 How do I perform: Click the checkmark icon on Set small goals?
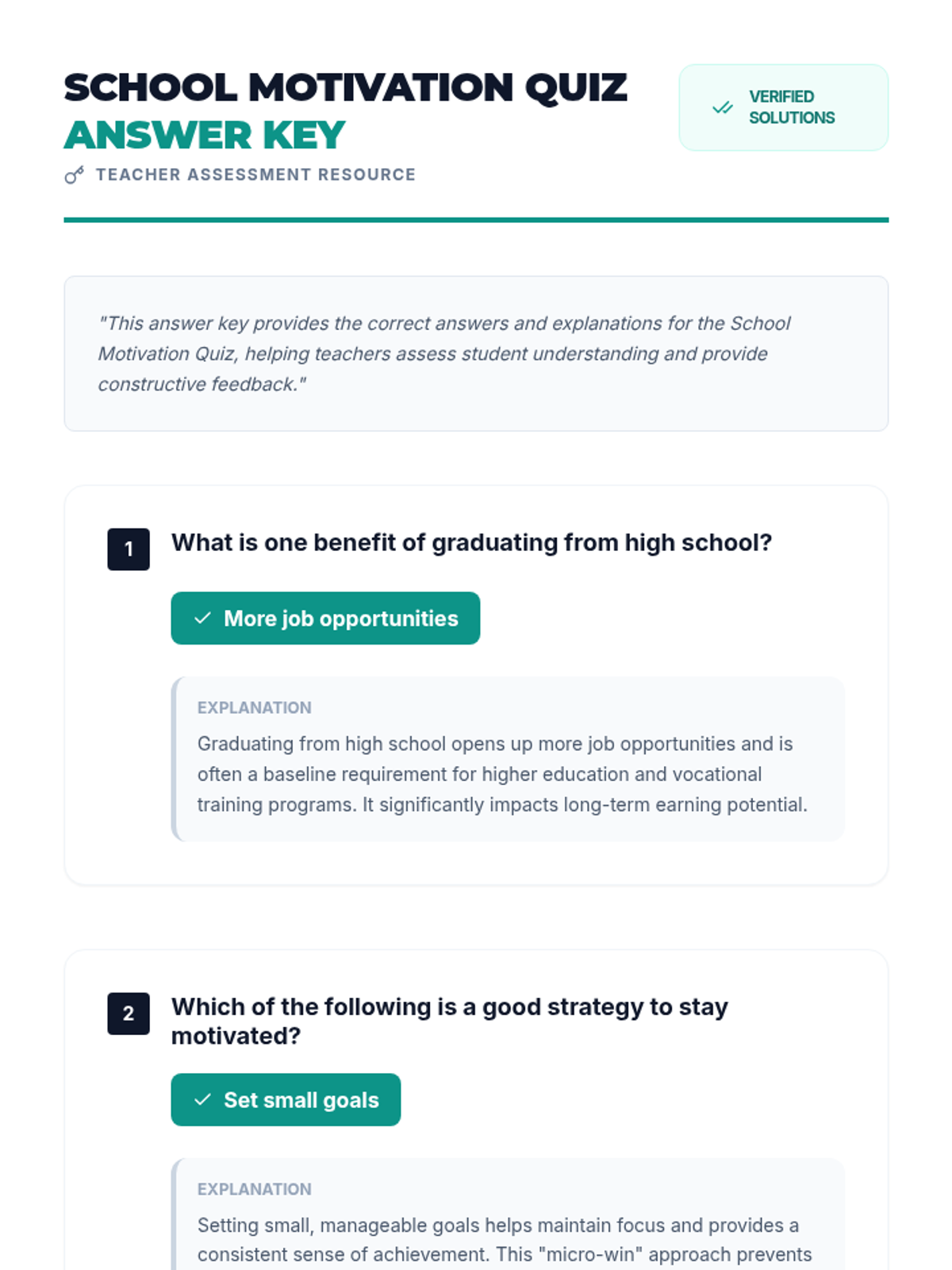click(202, 1099)
